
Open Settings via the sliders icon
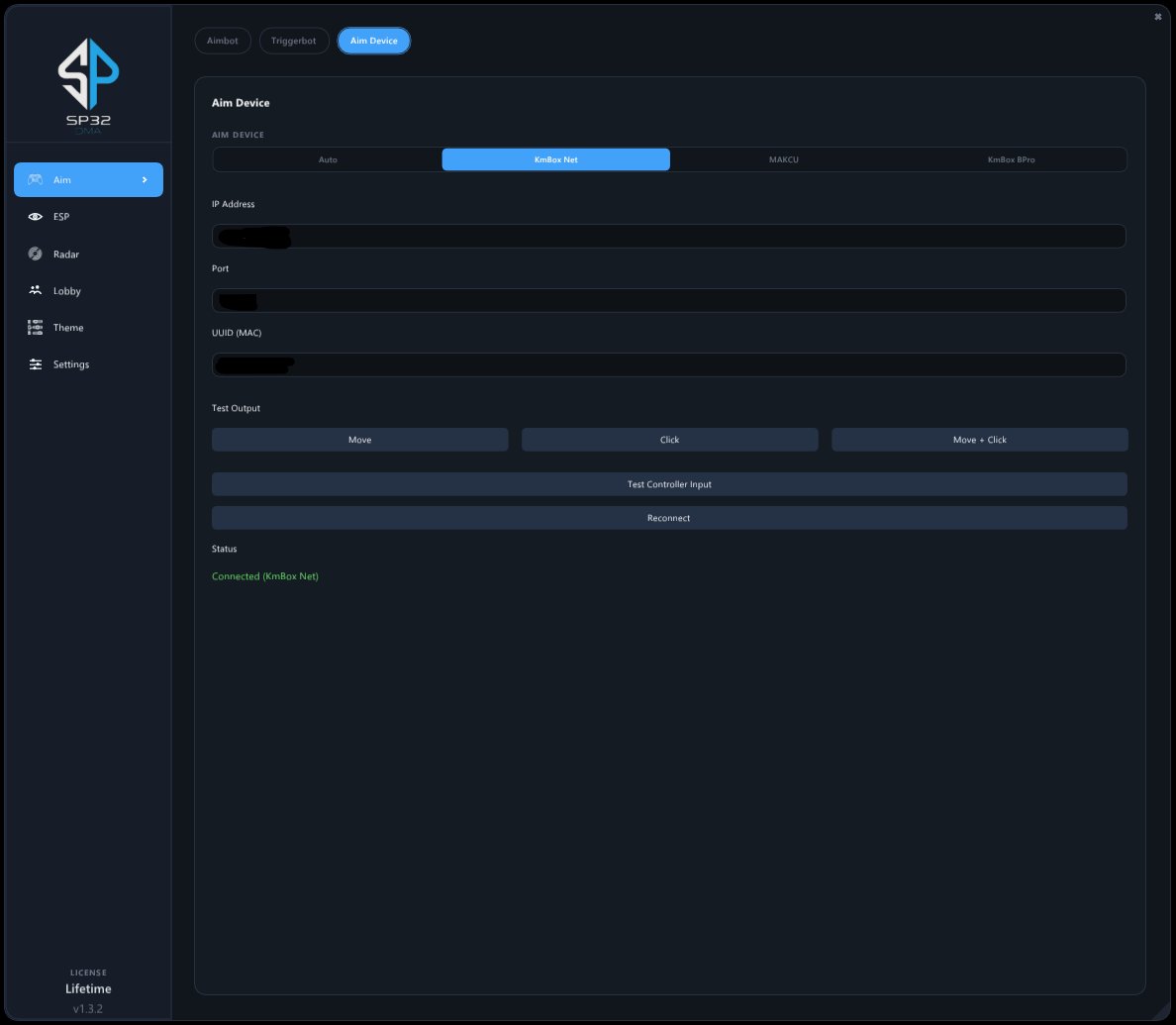(36, 363)
